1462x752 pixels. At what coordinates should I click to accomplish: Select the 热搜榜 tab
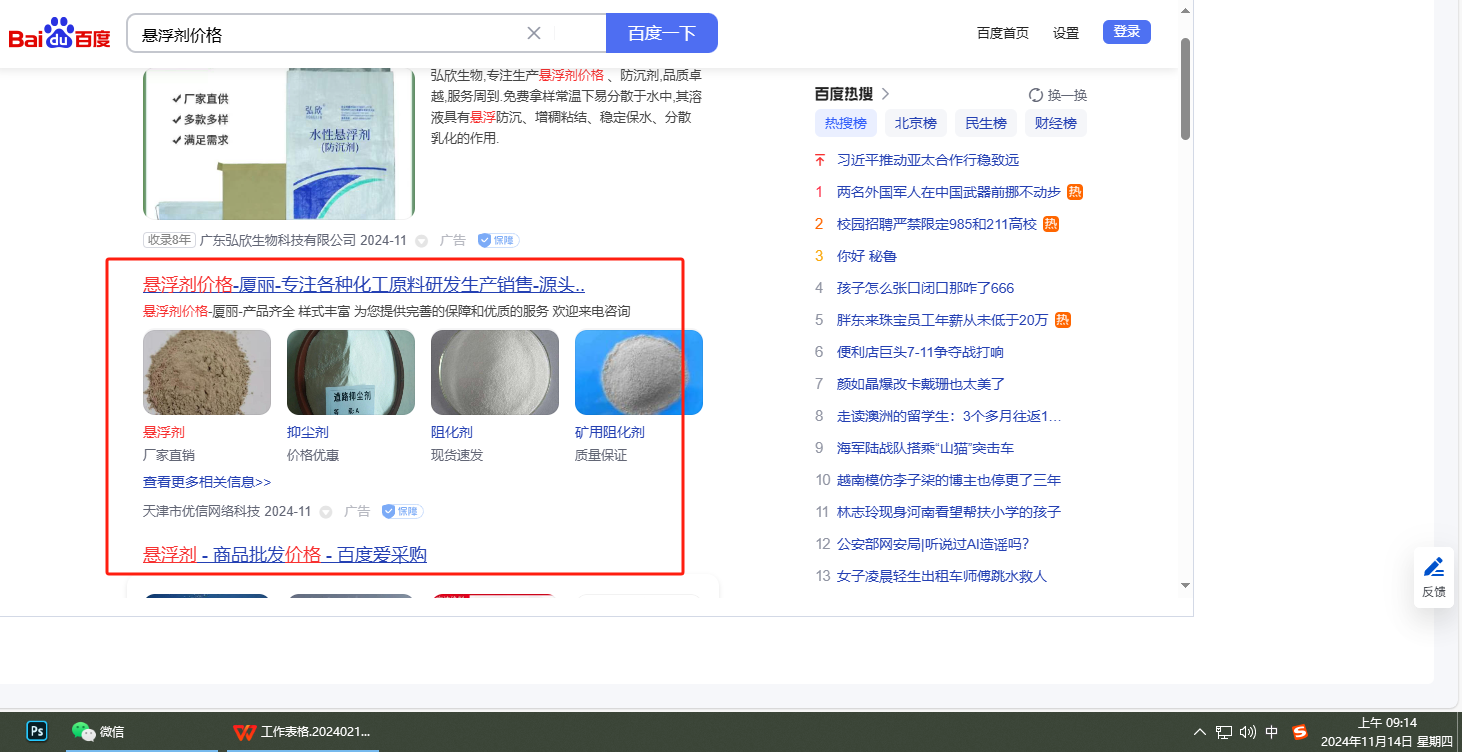point(846,124)
